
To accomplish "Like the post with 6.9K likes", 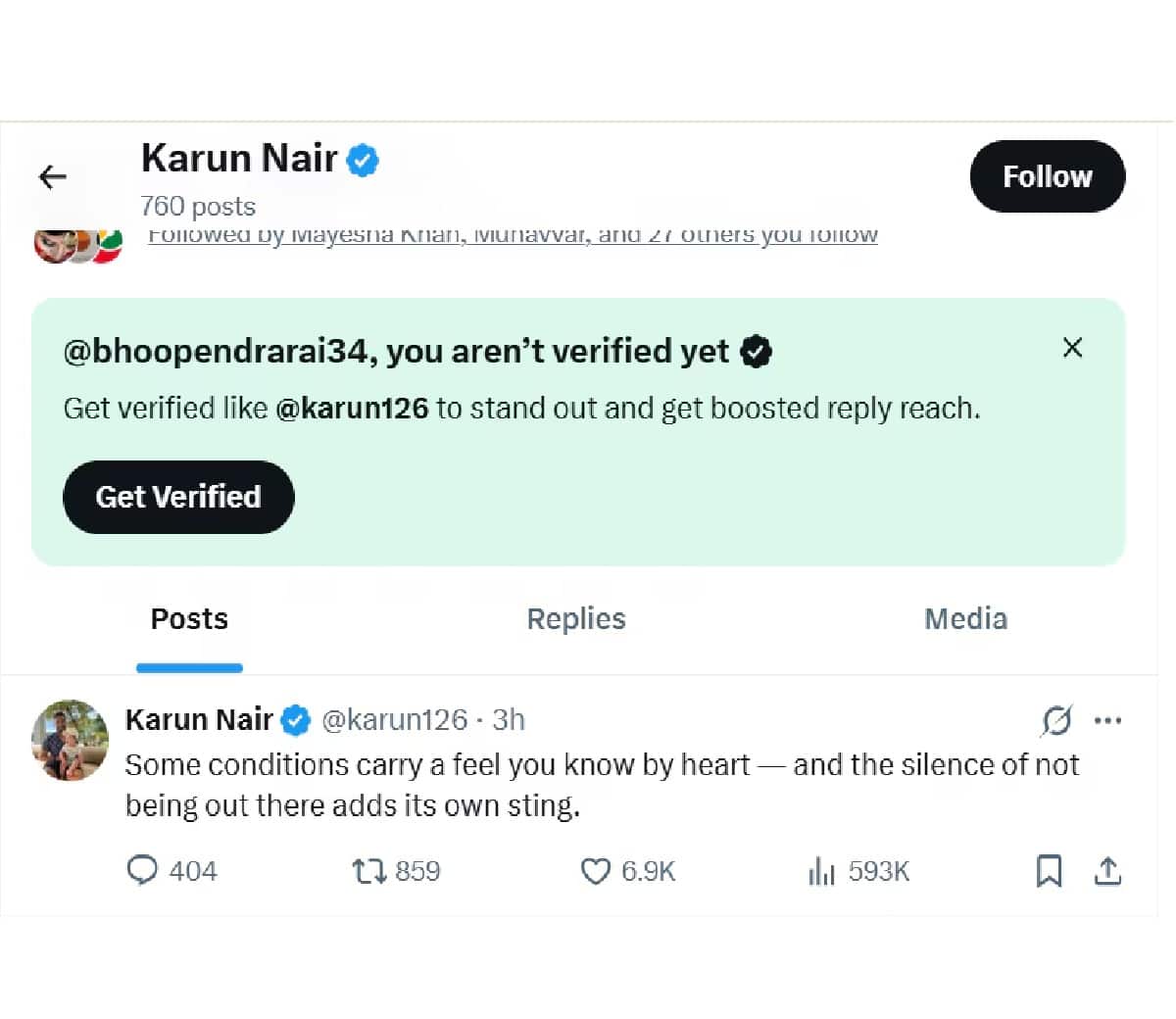I will point(595,870).
